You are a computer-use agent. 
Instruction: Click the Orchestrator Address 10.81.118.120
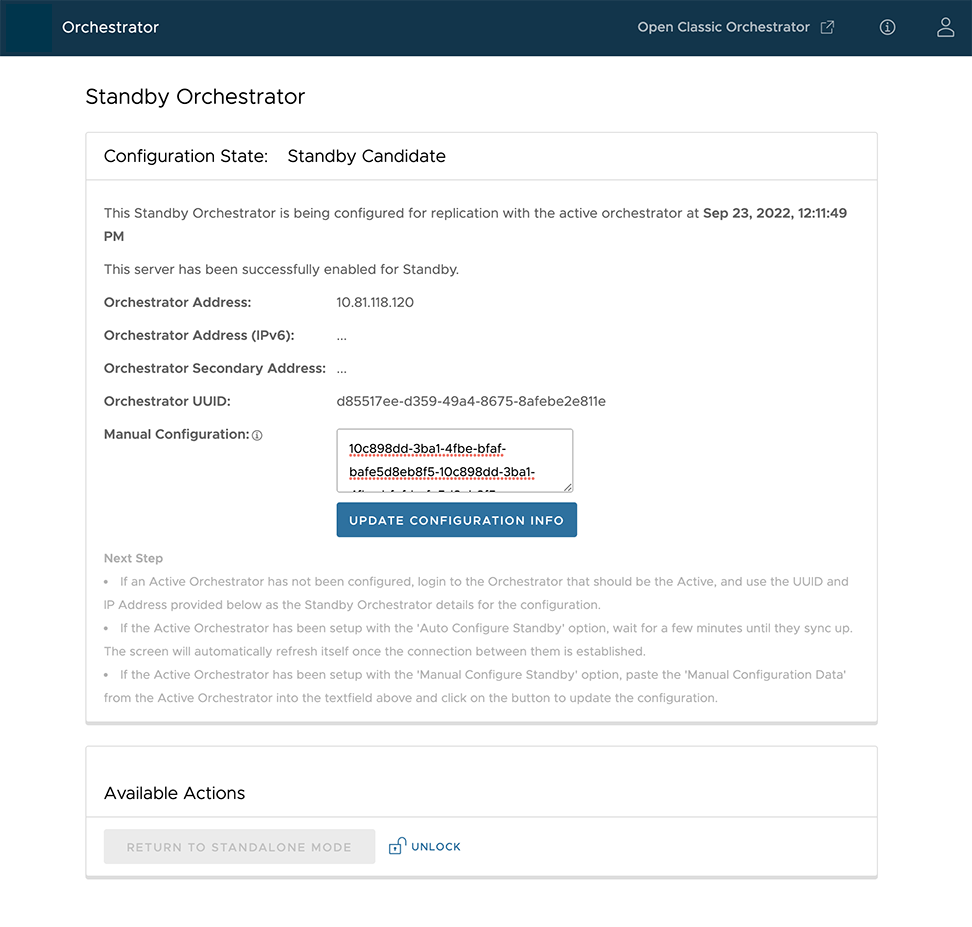pos(375,302)
